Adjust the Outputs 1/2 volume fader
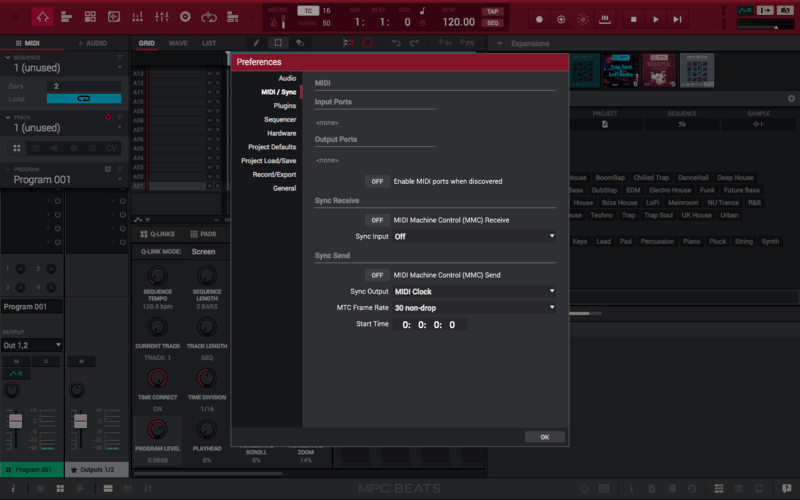The width and height of the screenshot is (800, 500). pyautogui.click(x=81, y=421)
